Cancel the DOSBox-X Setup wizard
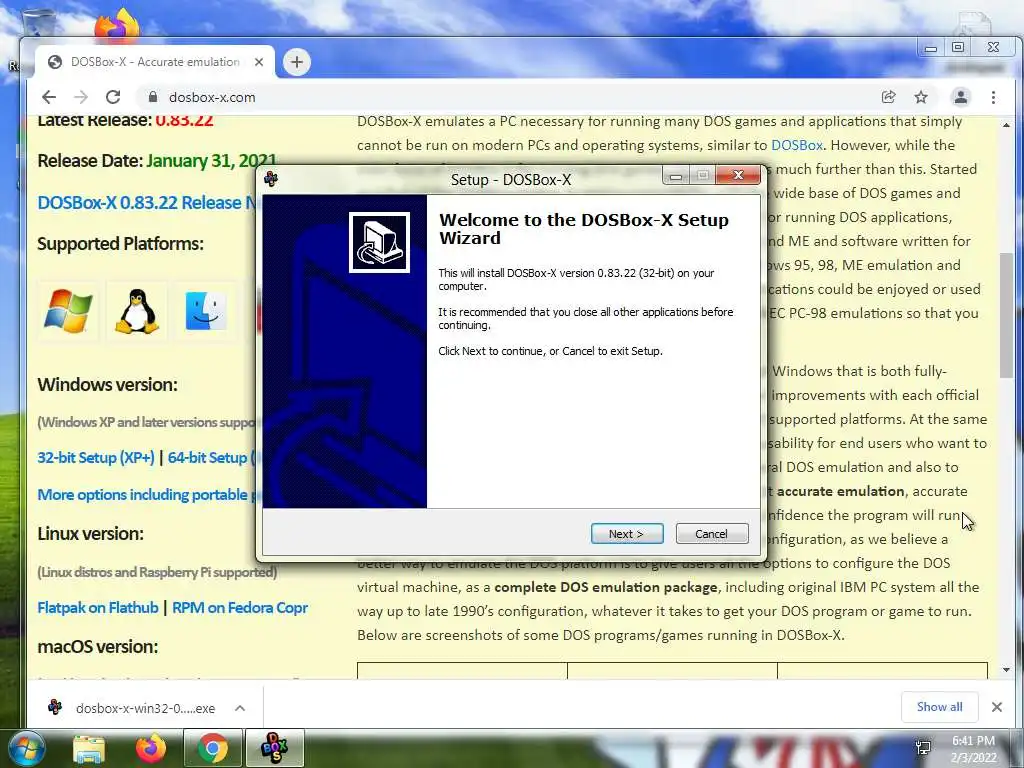This screenshot has width=1024, height=768. coord(712,534)
